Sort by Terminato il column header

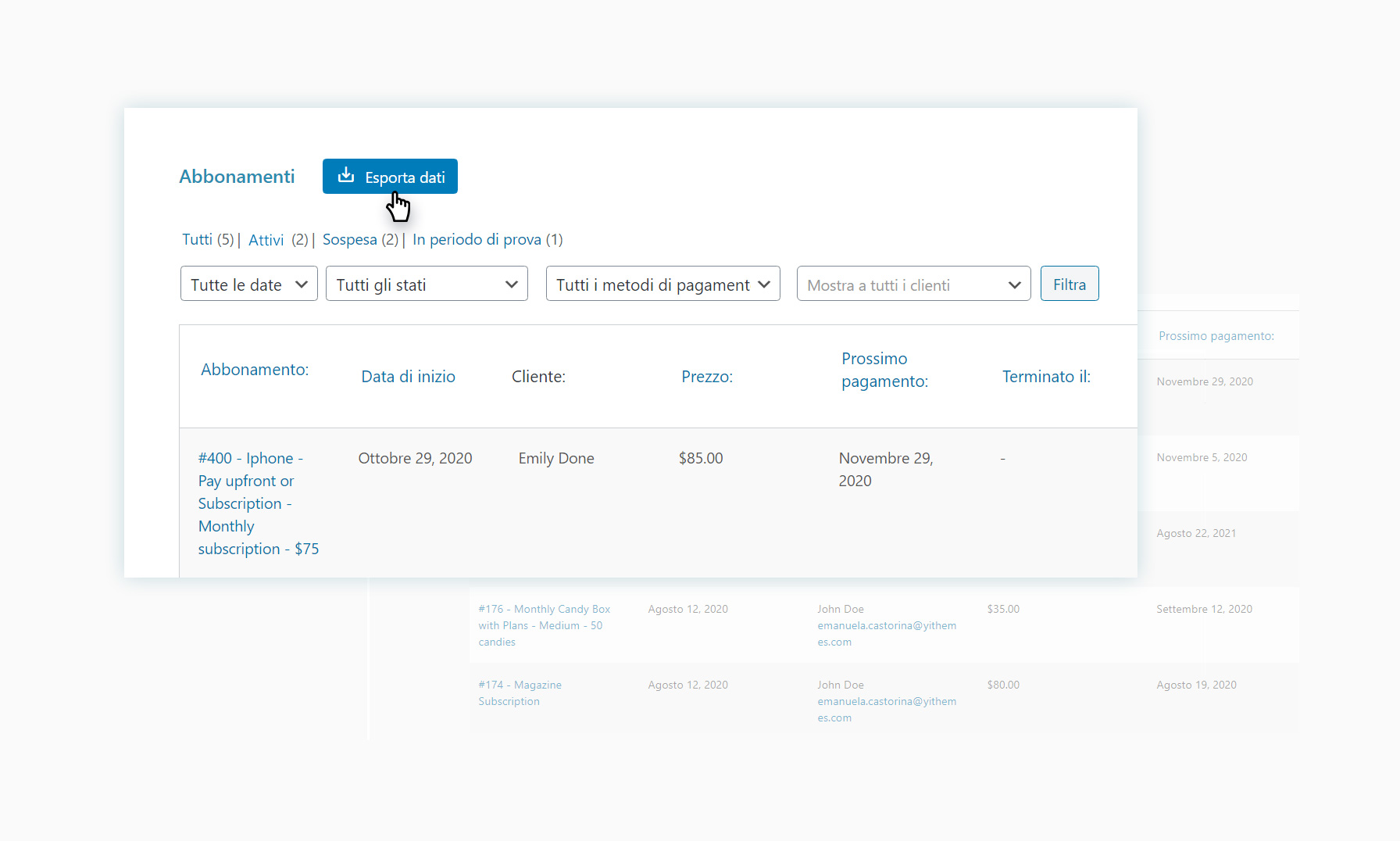1046,377
